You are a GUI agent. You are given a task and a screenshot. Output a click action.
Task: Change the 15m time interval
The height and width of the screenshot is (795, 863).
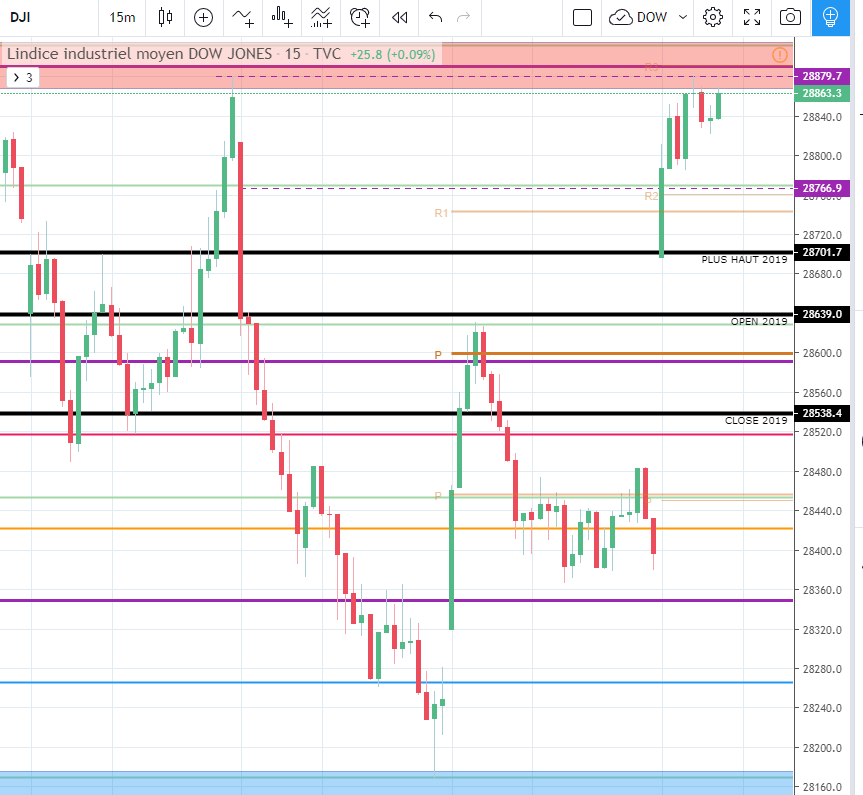[122, 17]
